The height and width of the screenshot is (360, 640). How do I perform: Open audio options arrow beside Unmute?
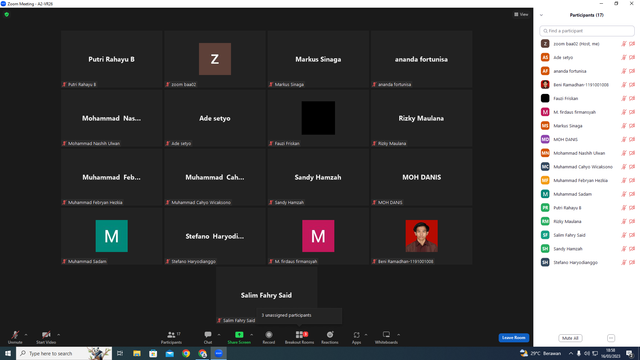26,335
